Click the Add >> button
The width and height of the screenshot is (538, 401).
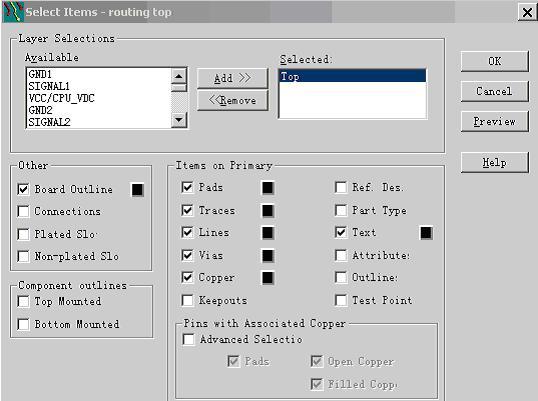point(232,78)
